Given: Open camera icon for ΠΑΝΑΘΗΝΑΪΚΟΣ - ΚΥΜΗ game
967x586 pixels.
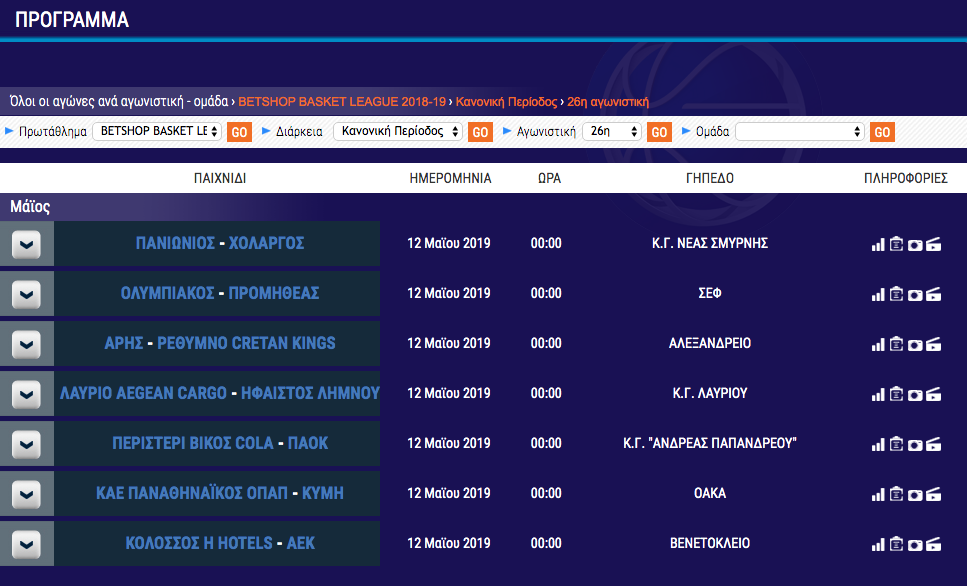Looking at the screenshot, I should pos(915,494).
